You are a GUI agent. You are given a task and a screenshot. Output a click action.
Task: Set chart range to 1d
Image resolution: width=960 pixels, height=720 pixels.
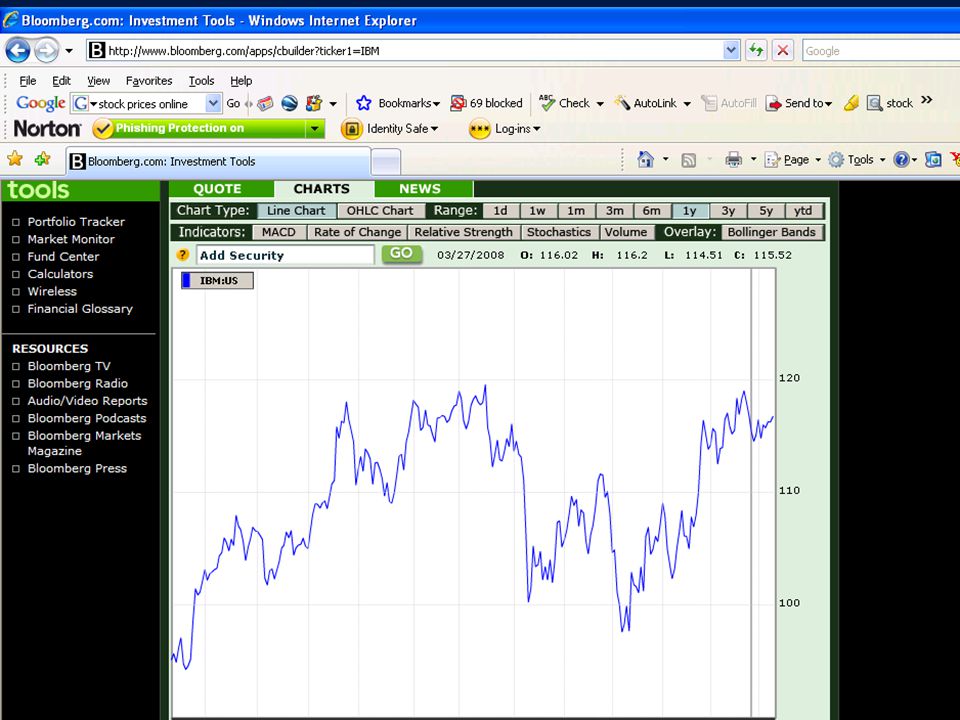tap(500, 211)
